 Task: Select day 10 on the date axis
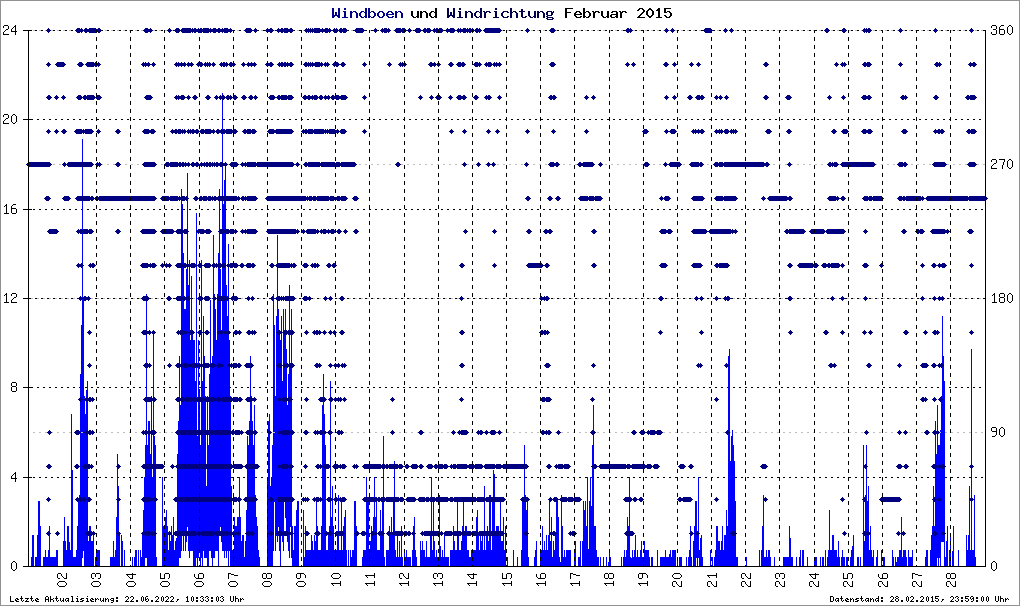pos(335,581)
